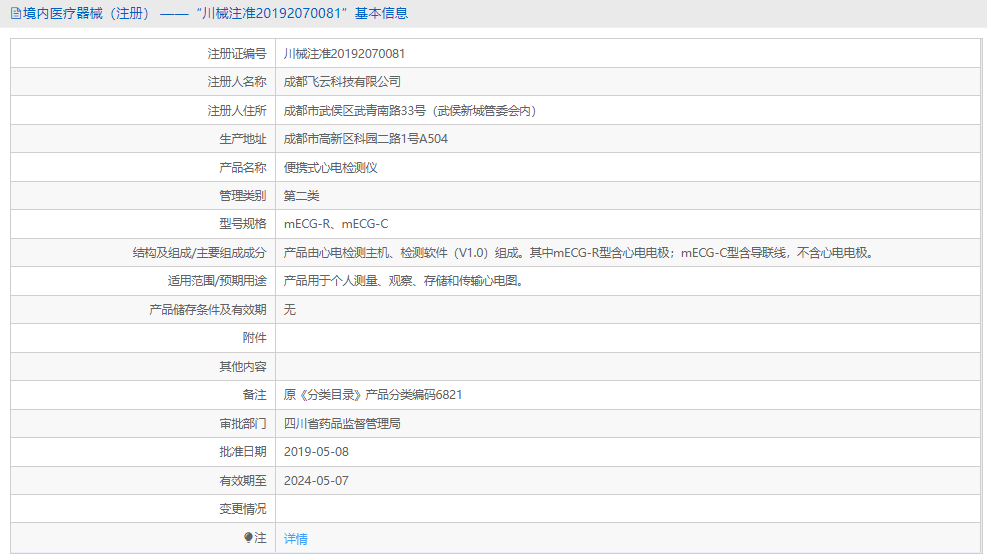Click the 备注 label

(x=254, y=395)
